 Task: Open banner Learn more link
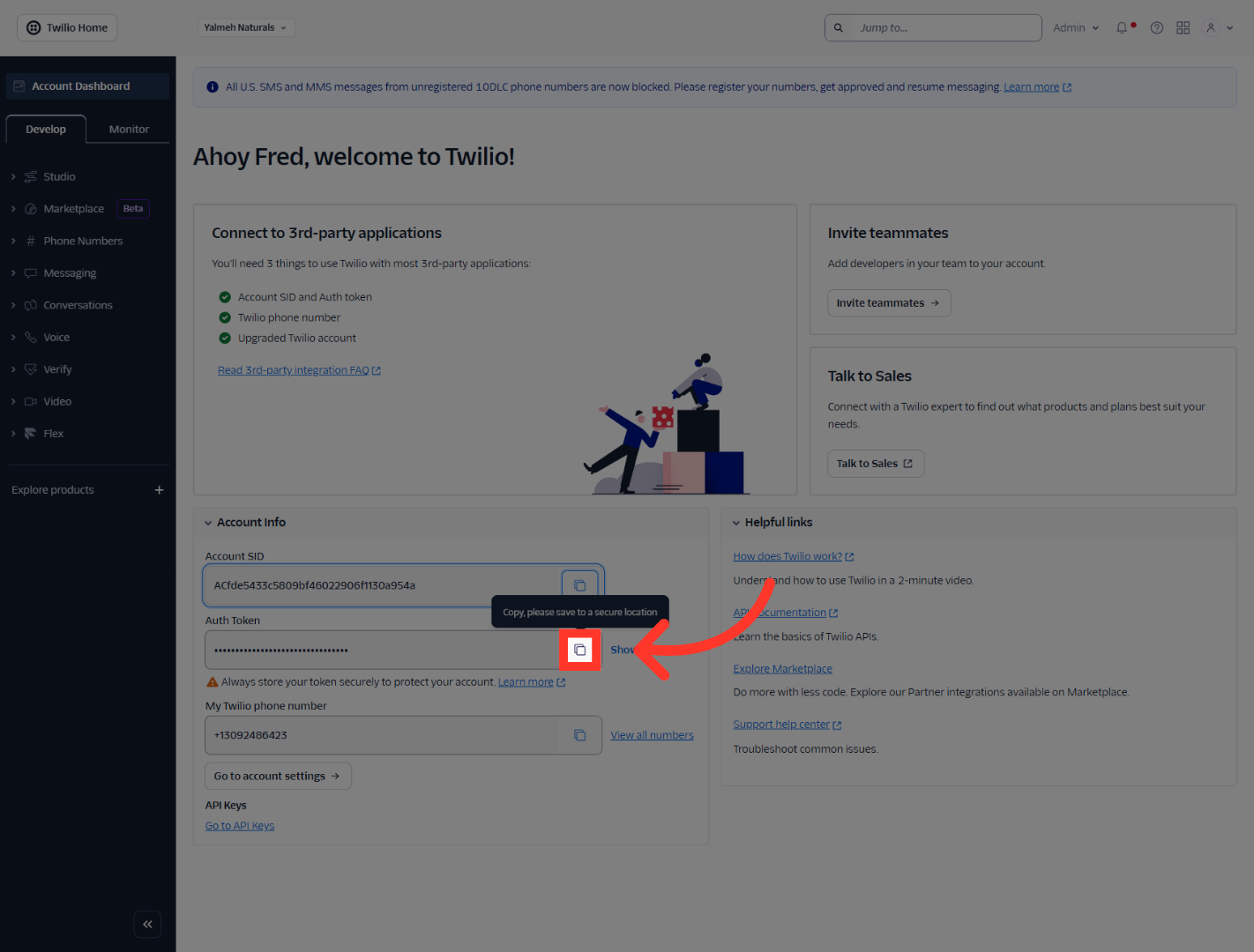[1037, 87]
